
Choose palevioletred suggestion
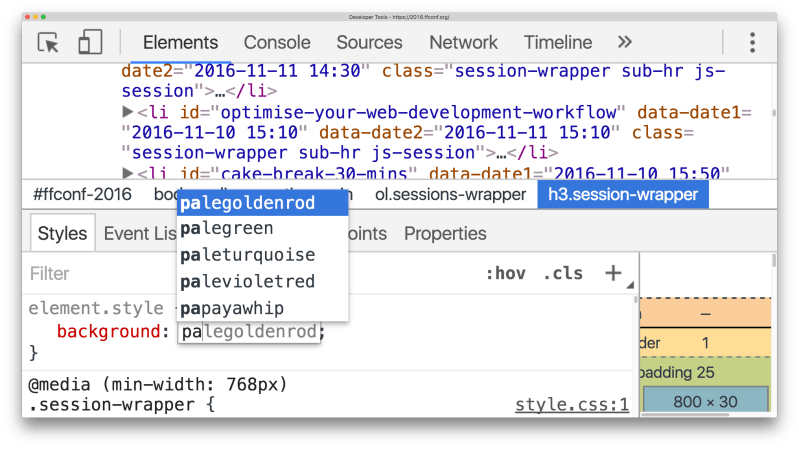(262, 281)
